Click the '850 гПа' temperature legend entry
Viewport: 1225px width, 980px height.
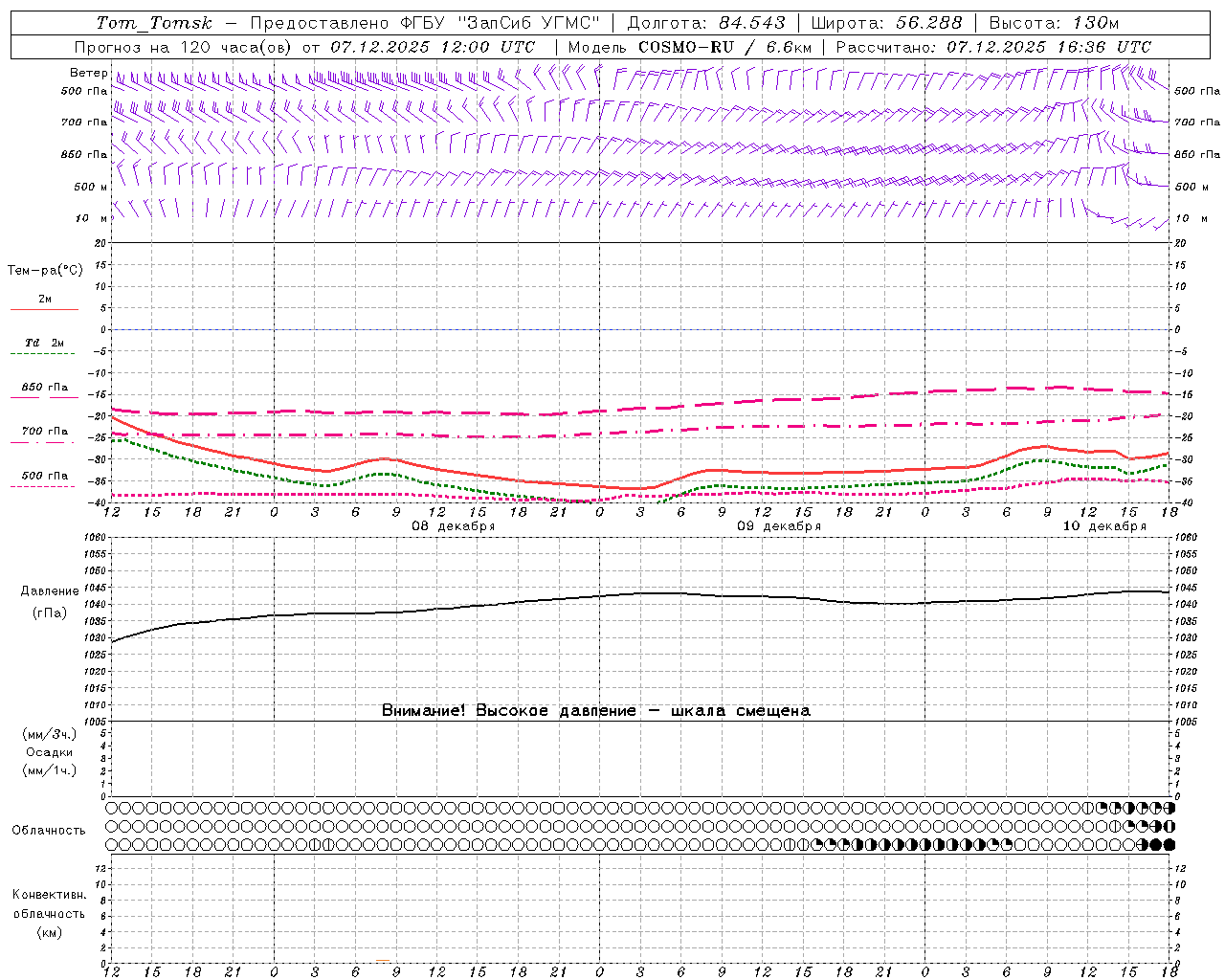tap(45, 387)
